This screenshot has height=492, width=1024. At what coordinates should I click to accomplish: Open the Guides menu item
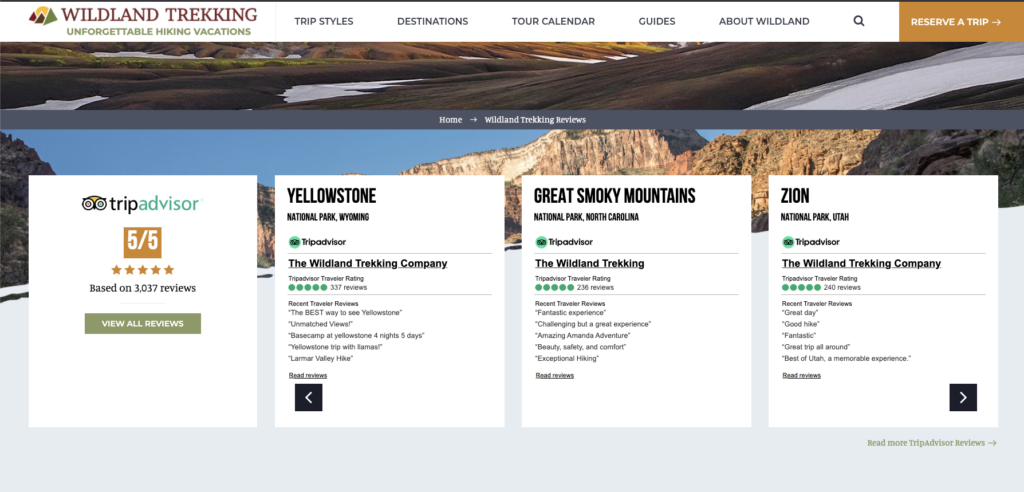click(657, 22)
